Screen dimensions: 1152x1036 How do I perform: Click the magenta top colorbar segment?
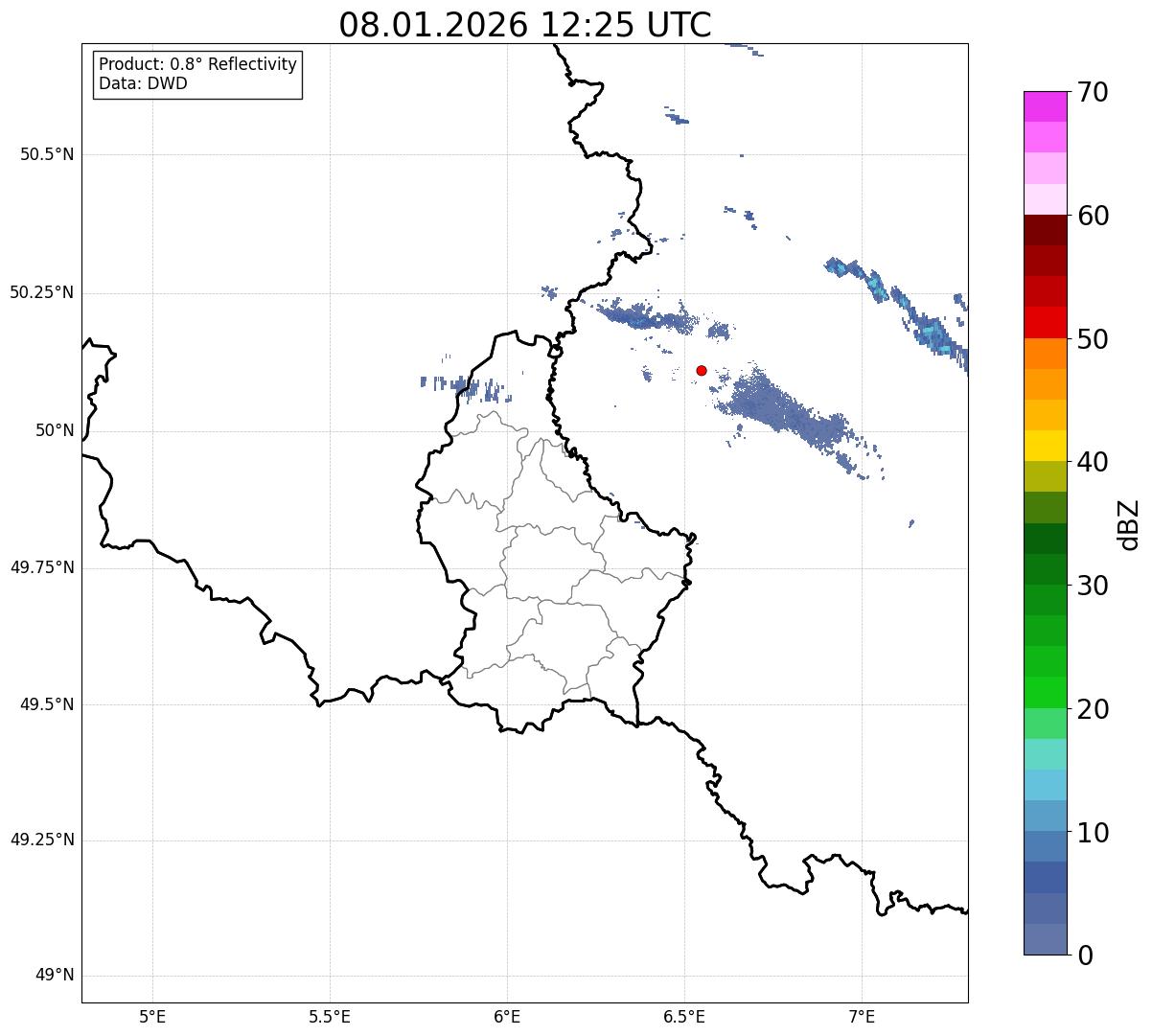tap(1045, 106)
